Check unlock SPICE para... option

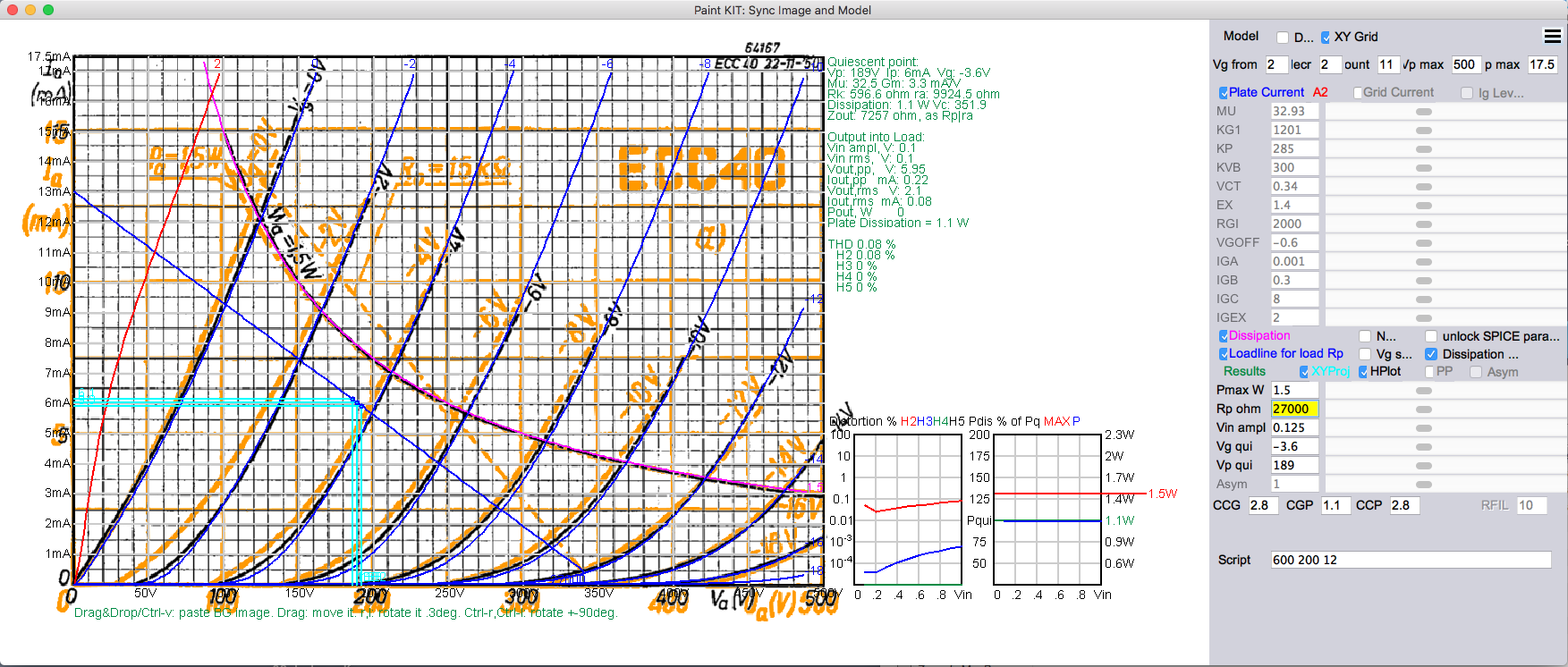click(x=1431, y=336)
